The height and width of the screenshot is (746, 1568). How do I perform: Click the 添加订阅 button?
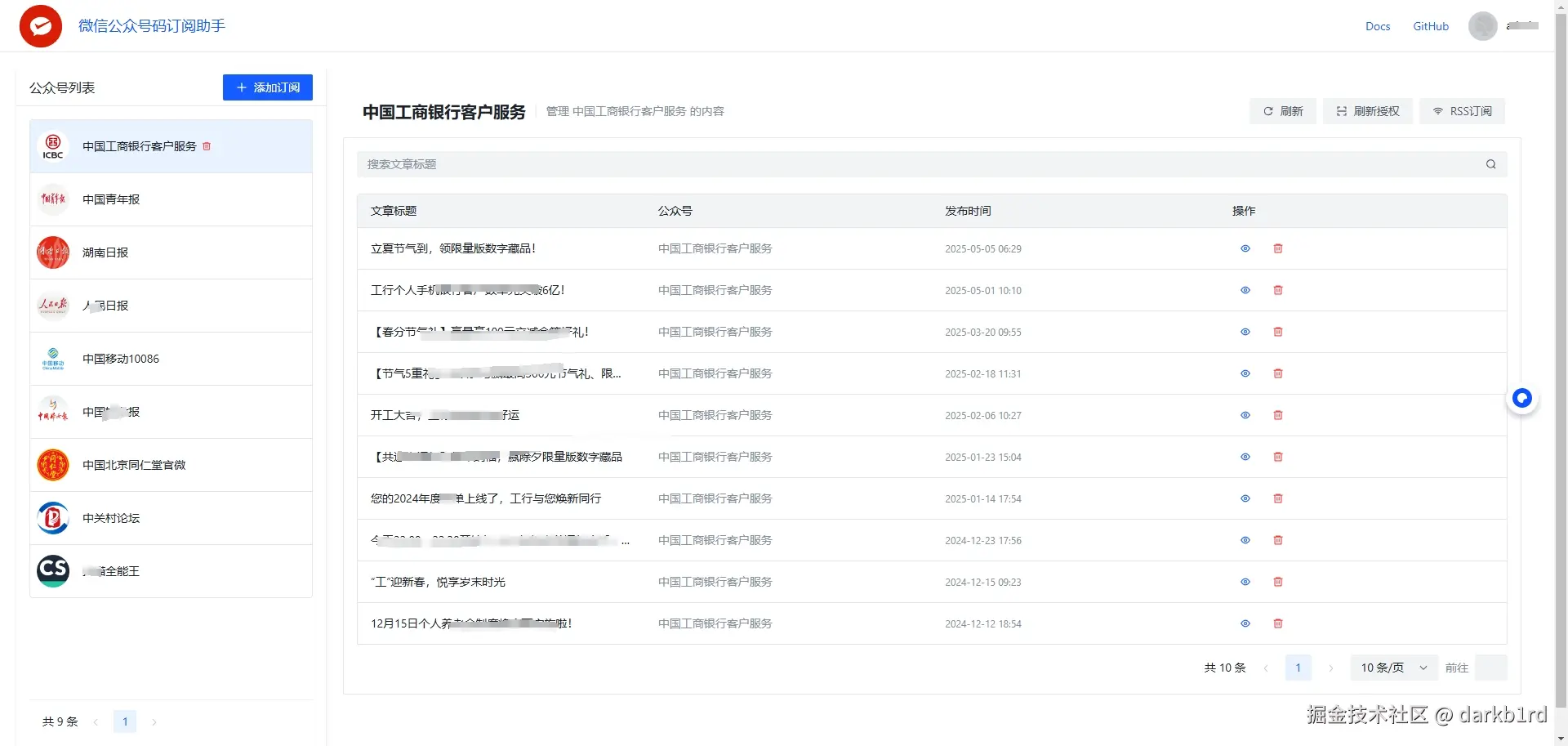[268, 87]
